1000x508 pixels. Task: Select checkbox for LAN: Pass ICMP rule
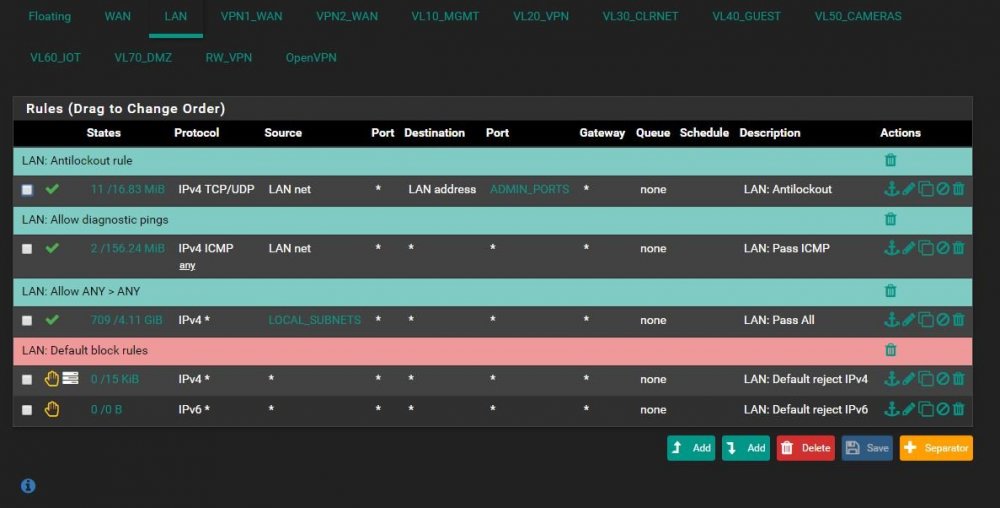[x=27, y=249]
